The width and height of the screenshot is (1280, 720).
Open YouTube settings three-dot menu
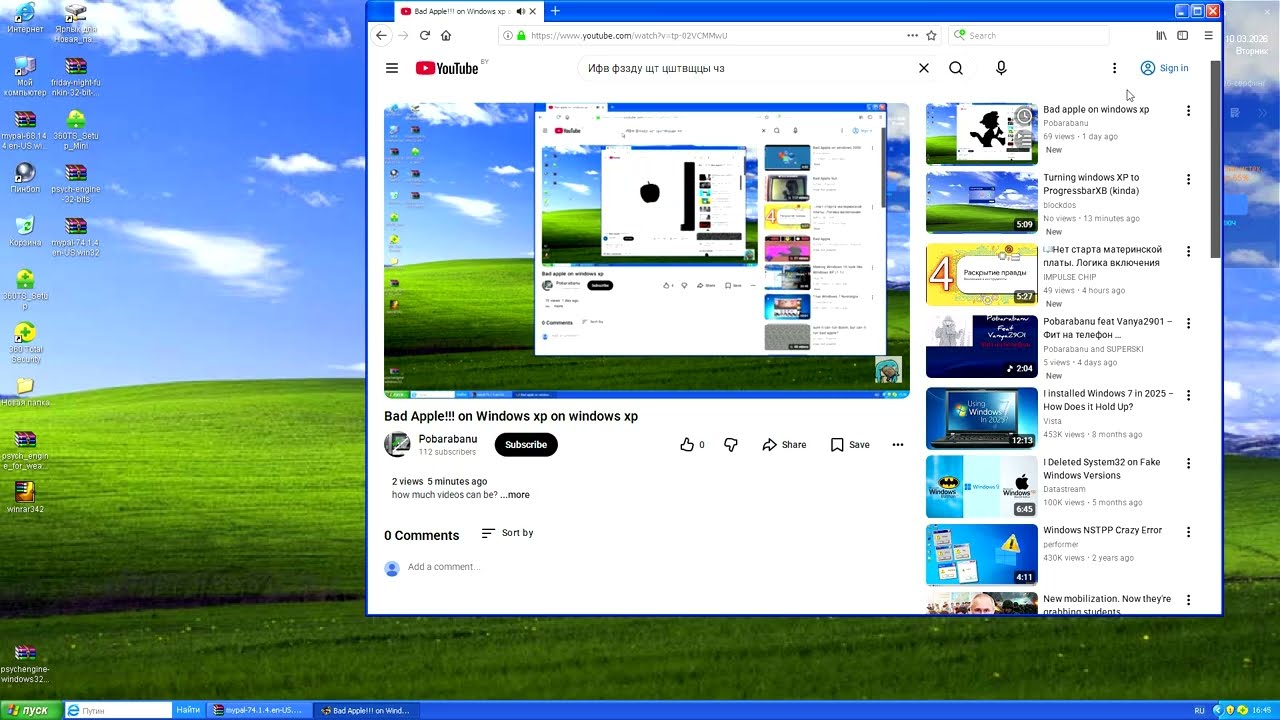click(1114, 68)
